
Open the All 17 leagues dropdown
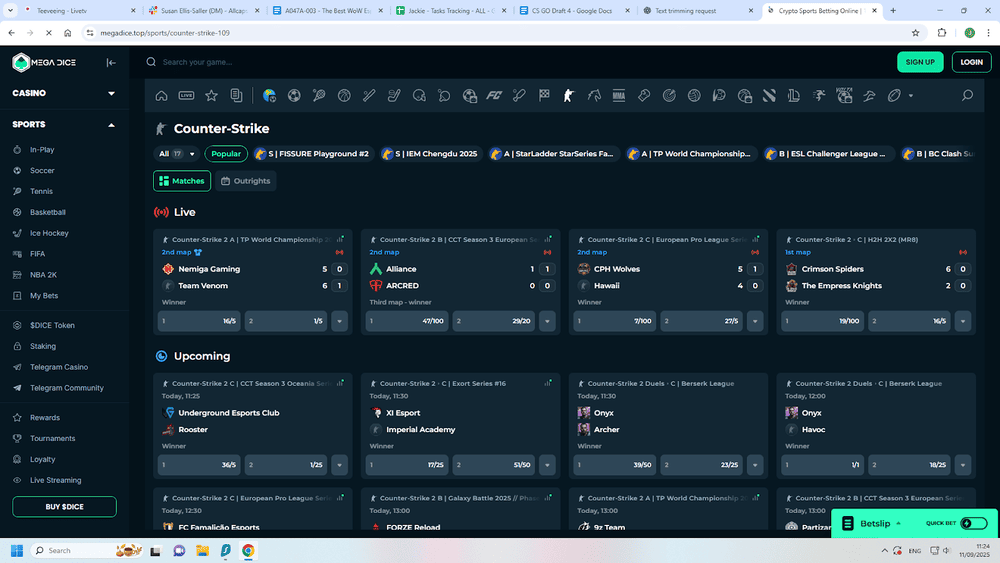[177, 154]
